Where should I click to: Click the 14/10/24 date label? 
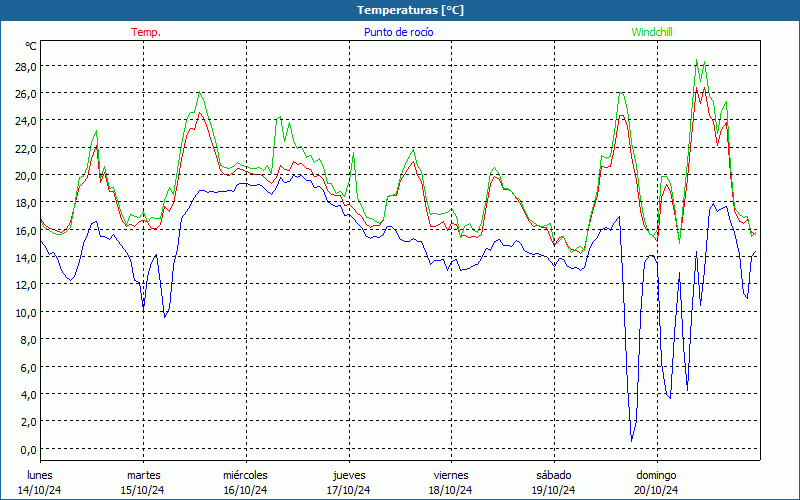click(x=40, y=490)
